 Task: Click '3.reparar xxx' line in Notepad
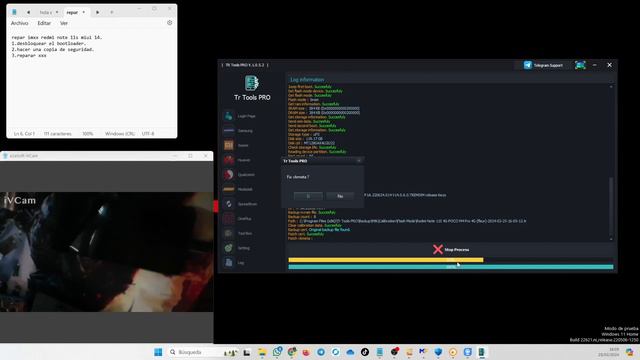point(29,56)
